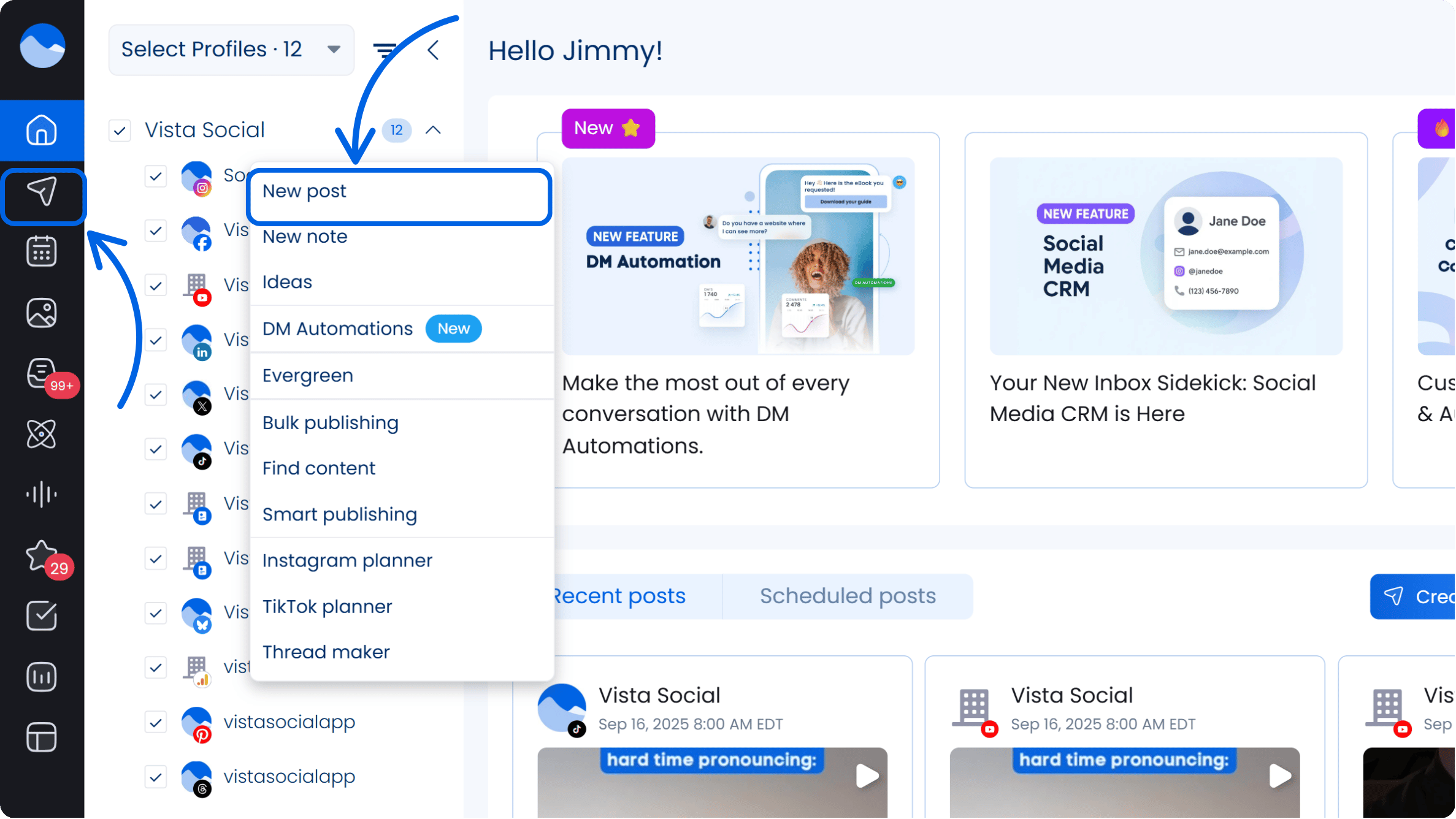
Task: Select Find content menu item
Action: (402, 468)
